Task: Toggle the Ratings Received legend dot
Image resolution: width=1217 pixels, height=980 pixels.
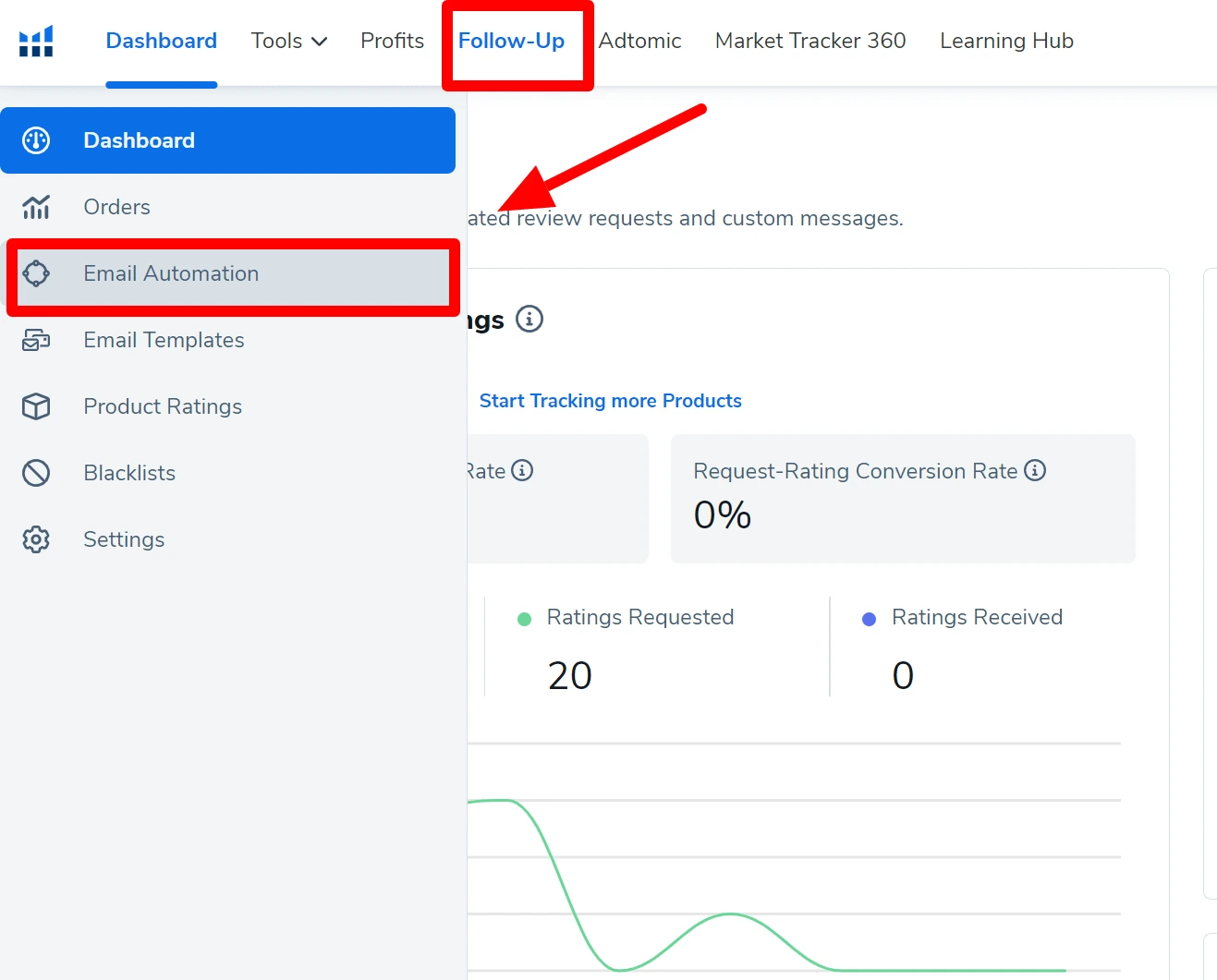Action: coord(869,619)
